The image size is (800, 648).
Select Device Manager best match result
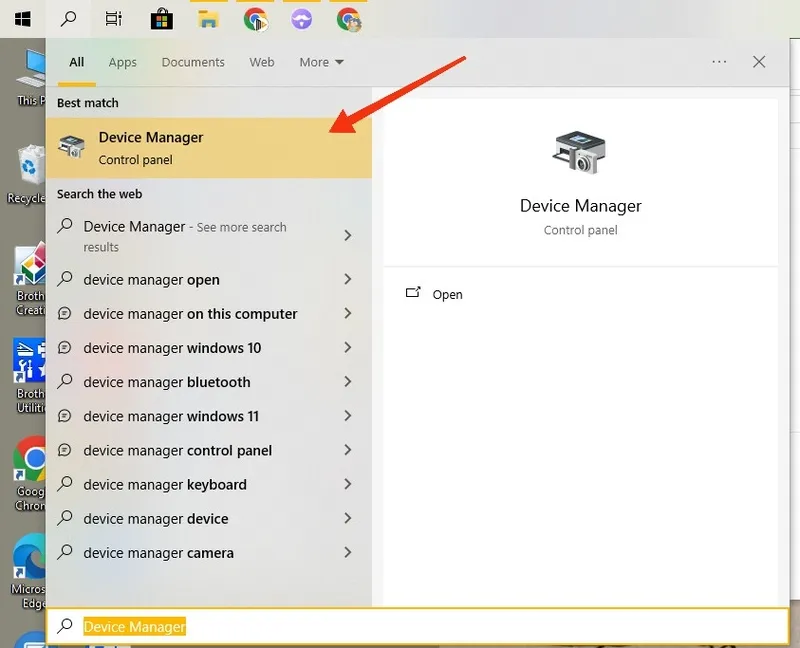click(208, 148)
